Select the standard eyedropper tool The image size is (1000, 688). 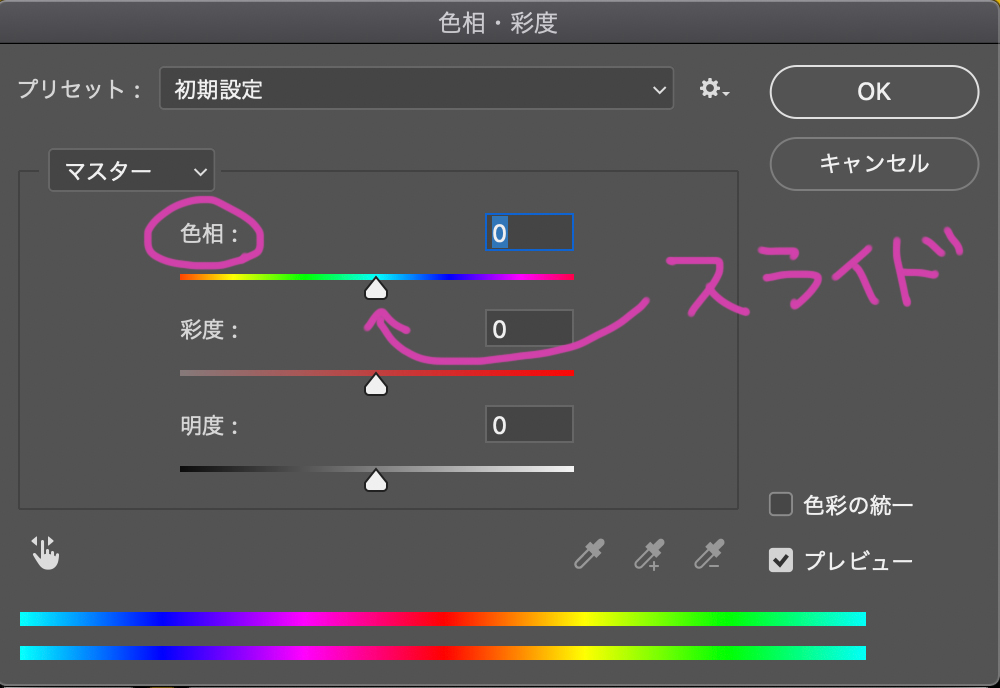(589, 555)
